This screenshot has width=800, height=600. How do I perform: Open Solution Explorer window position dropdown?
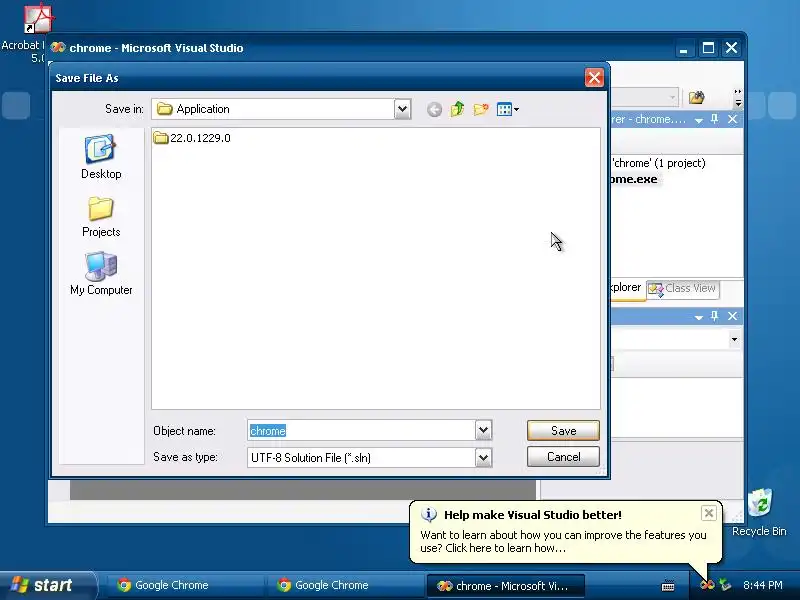pos(698,120)
